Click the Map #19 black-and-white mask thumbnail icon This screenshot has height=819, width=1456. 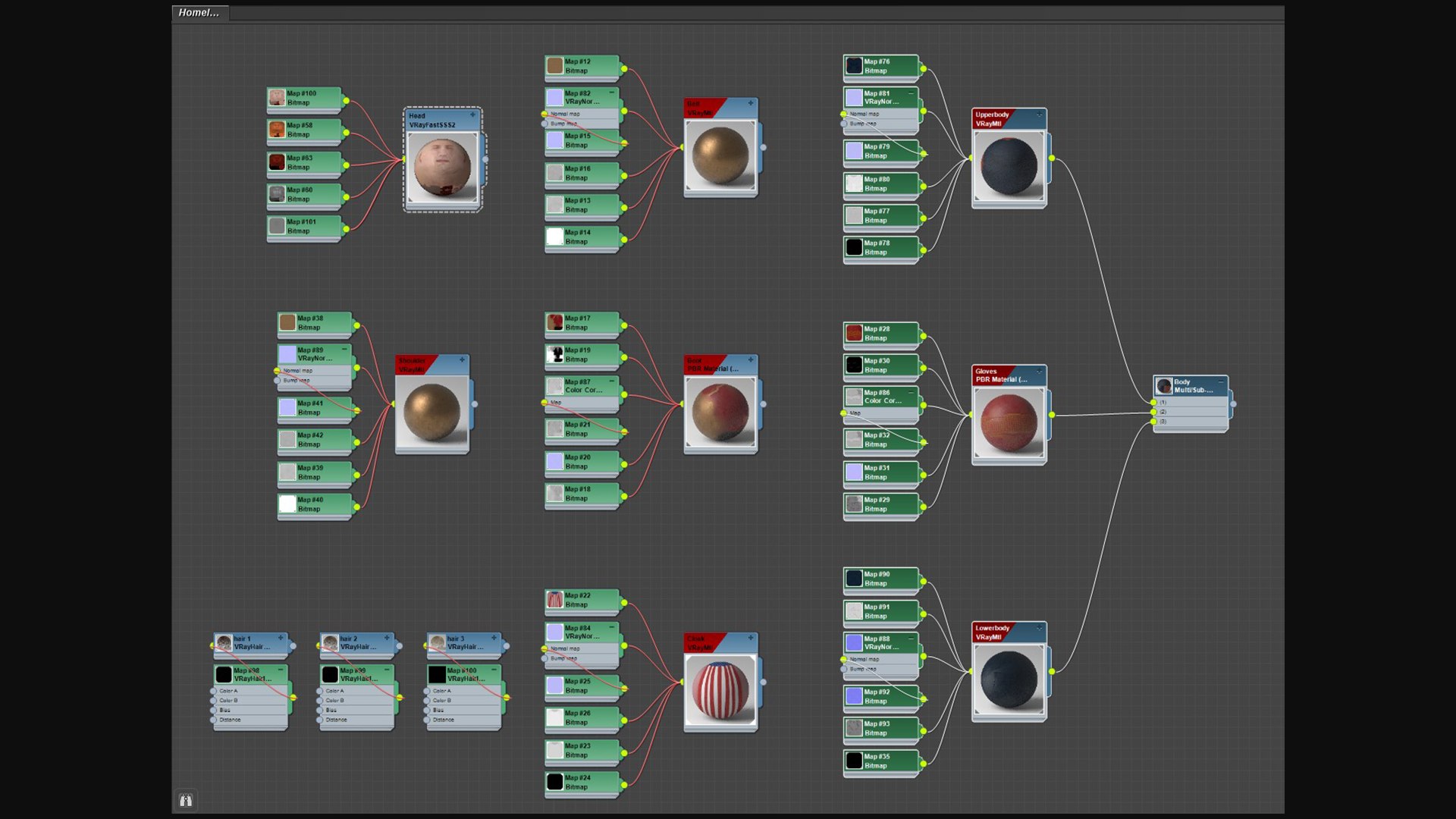[555, 355]
